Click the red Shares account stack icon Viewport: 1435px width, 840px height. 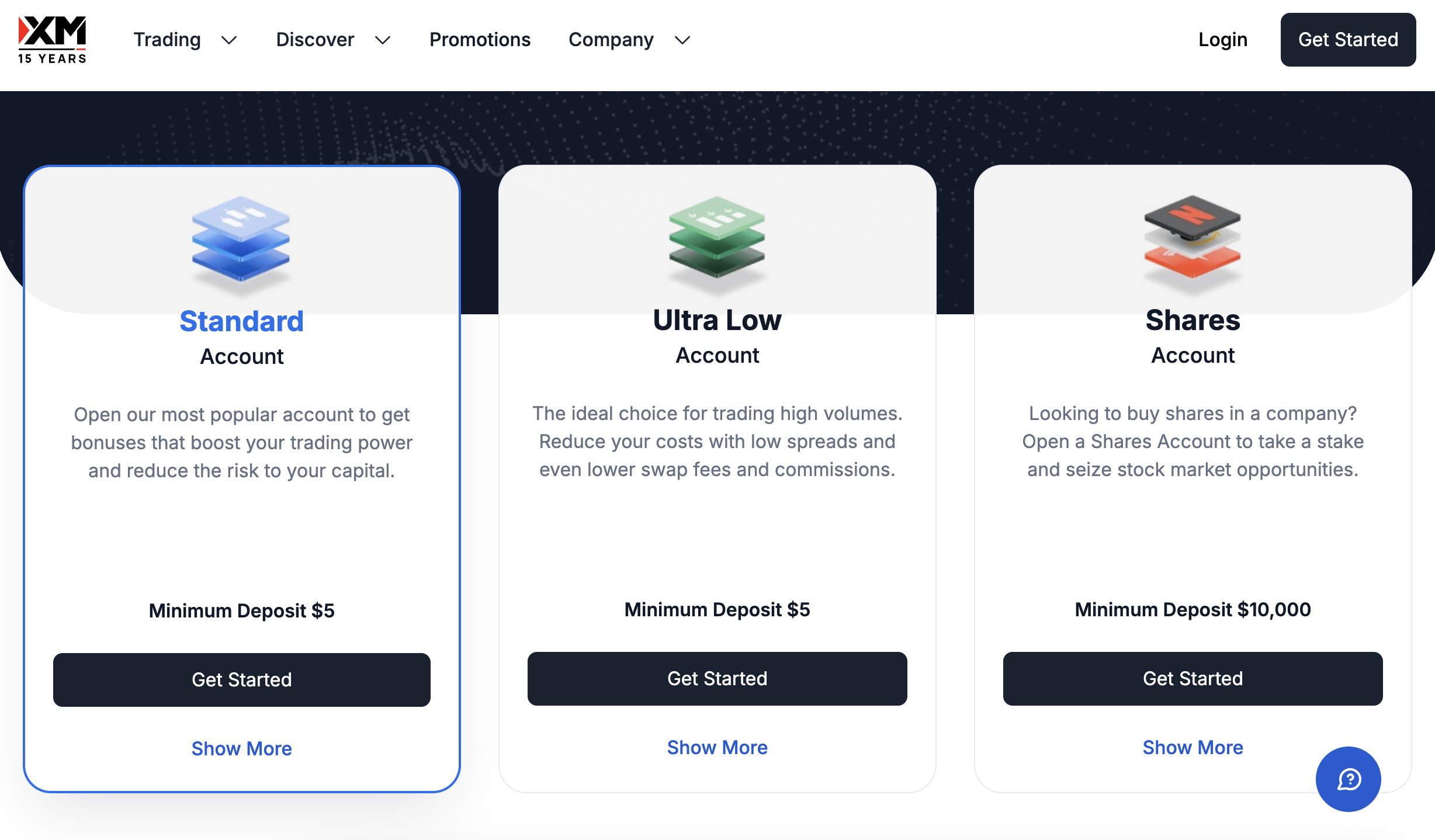[x=1193, y=239]
